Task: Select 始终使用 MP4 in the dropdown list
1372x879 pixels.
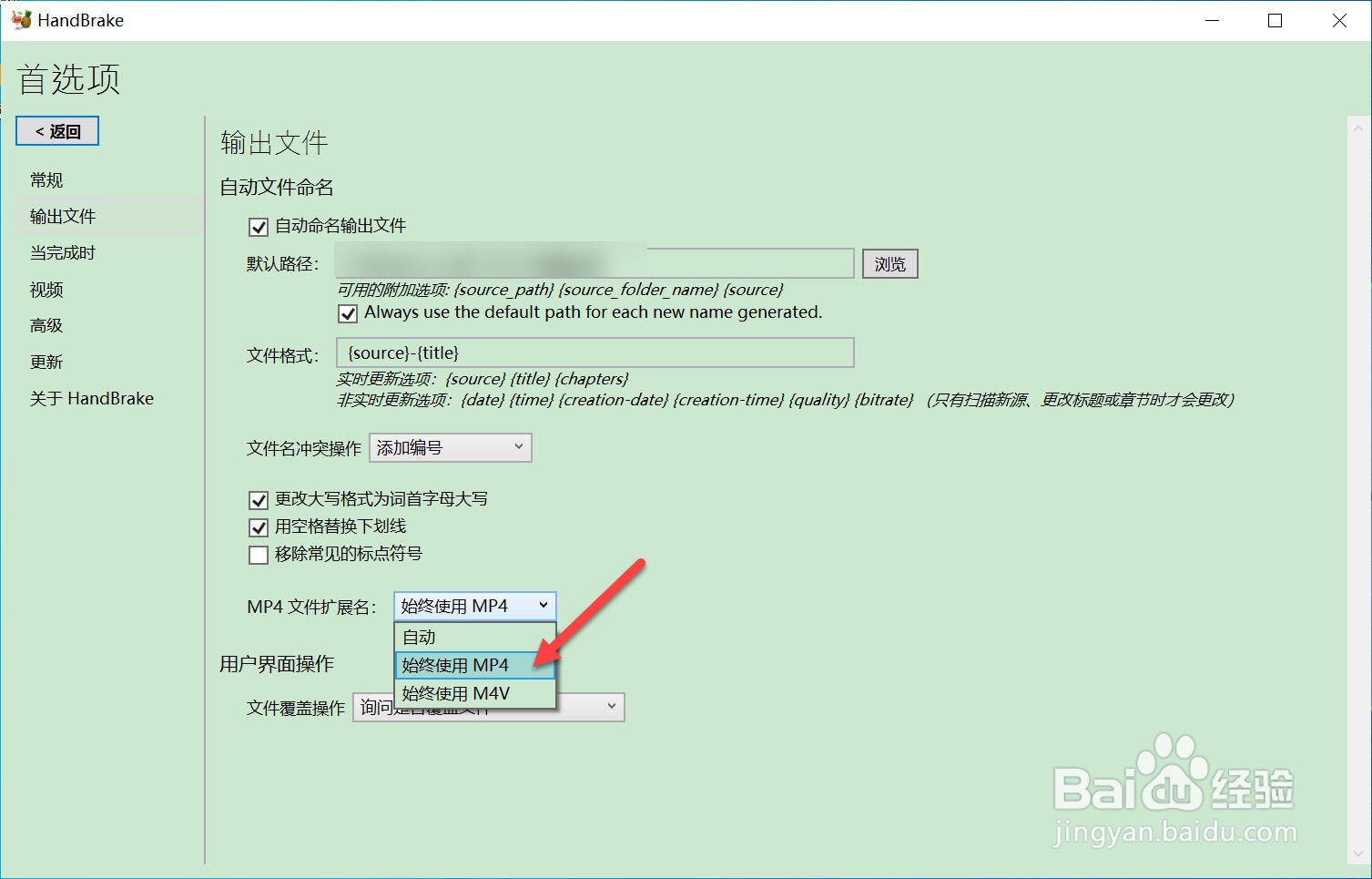Action: tap(475, 666)
